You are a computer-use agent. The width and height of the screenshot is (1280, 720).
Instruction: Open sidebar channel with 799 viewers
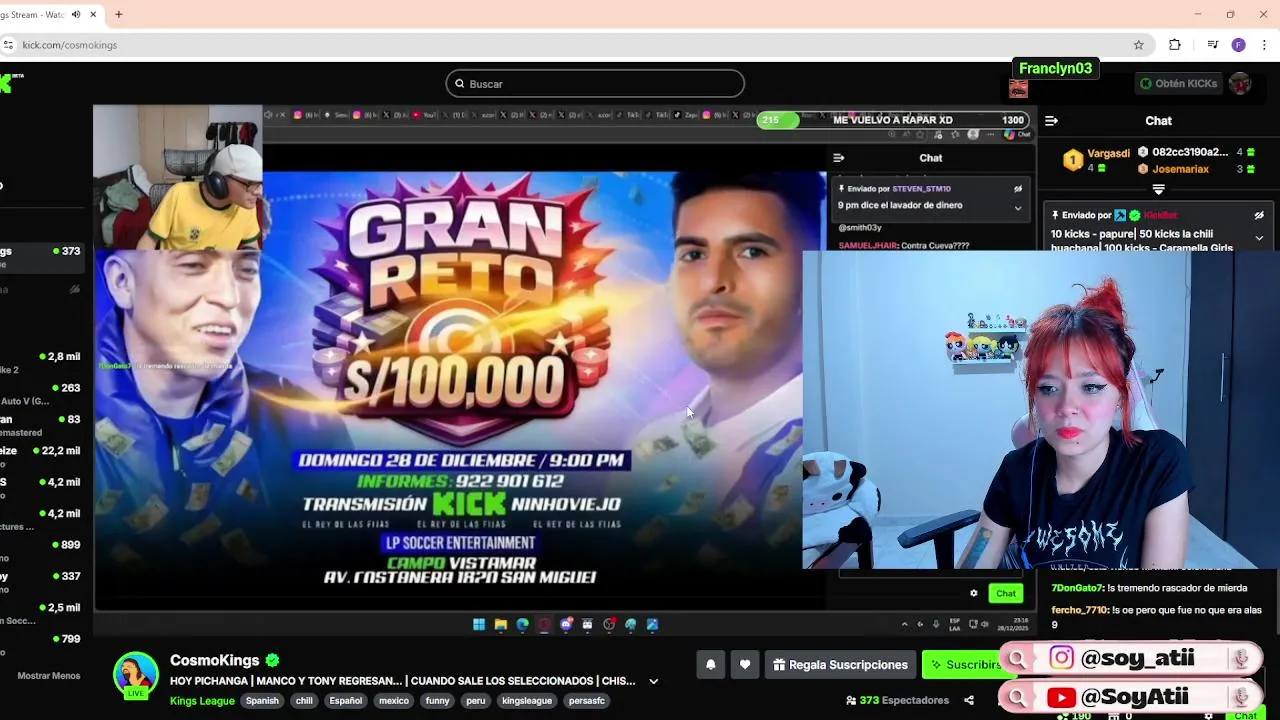[42, 639]
